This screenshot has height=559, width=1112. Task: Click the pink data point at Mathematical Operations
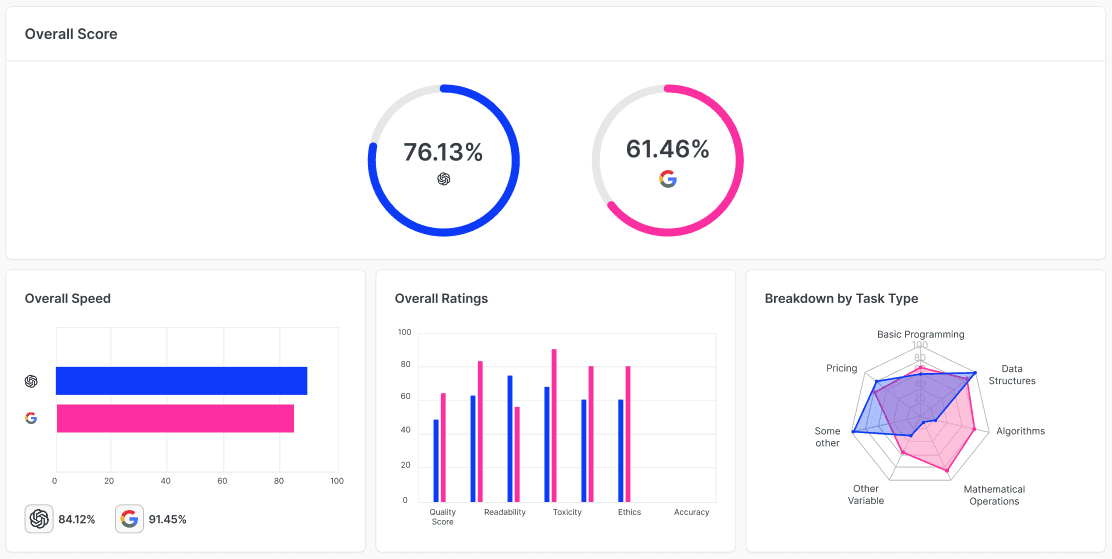click(947, 470)
